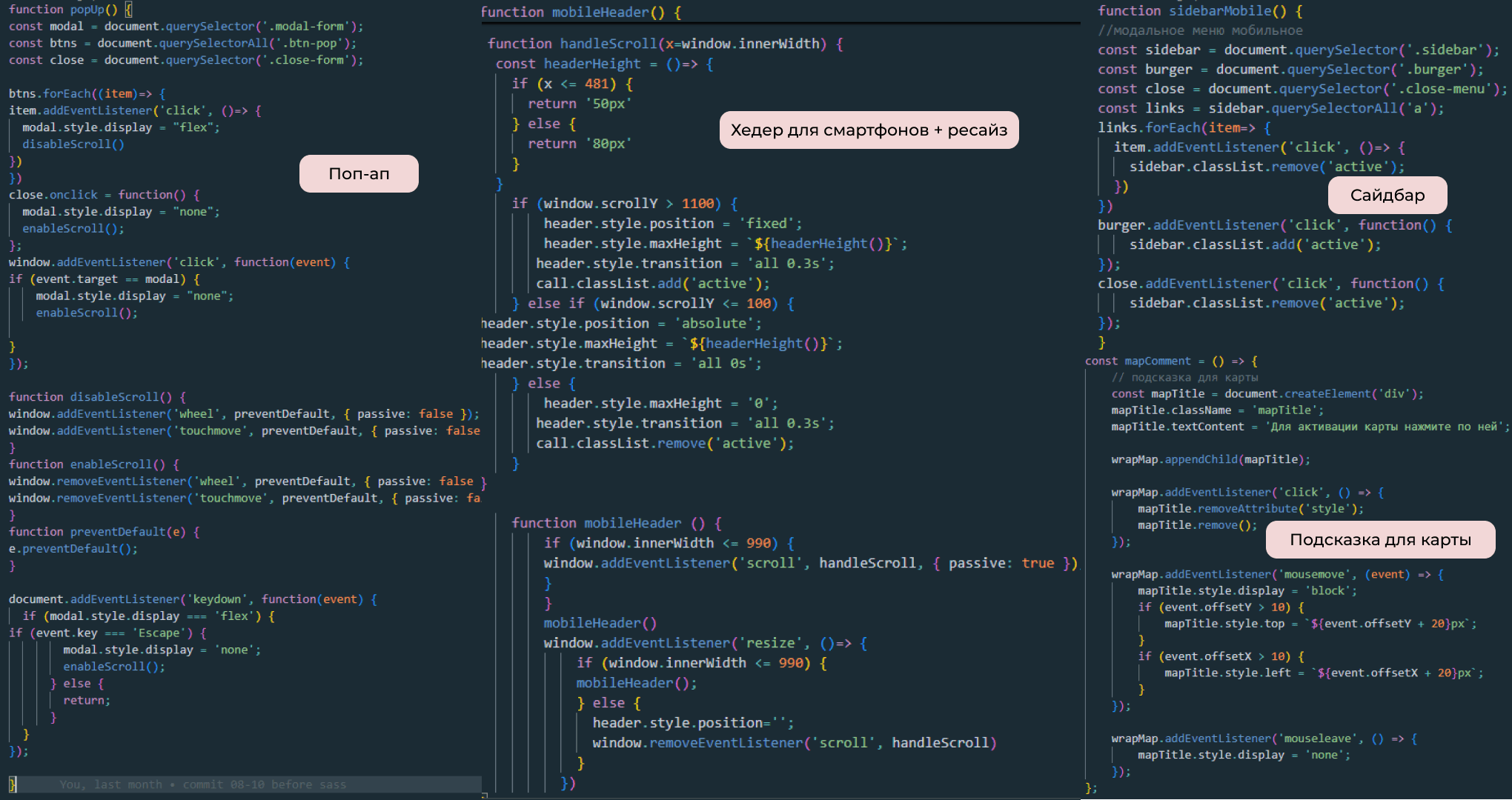1512x800 pixels.
Task: Click the line "if (event.key === 'Escape') {"
Action: click(108, 633)
